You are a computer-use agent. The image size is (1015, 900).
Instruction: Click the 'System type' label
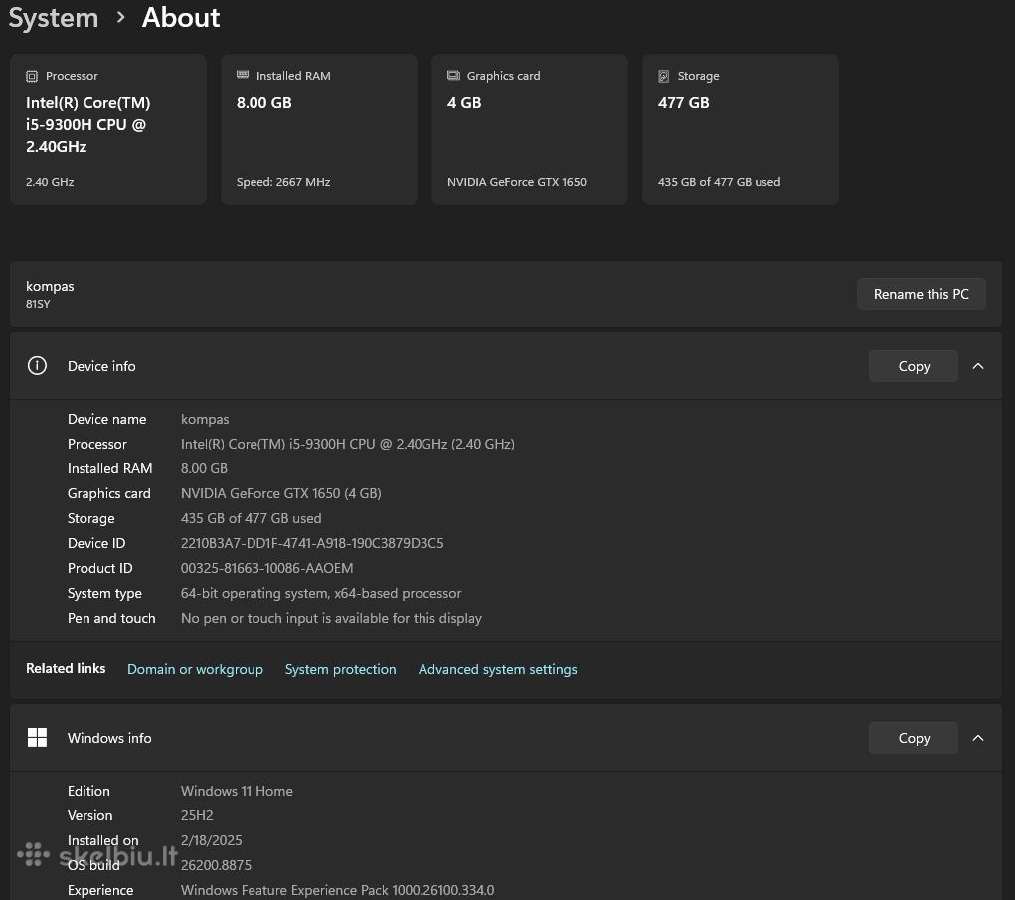click(x=105, y=594)
